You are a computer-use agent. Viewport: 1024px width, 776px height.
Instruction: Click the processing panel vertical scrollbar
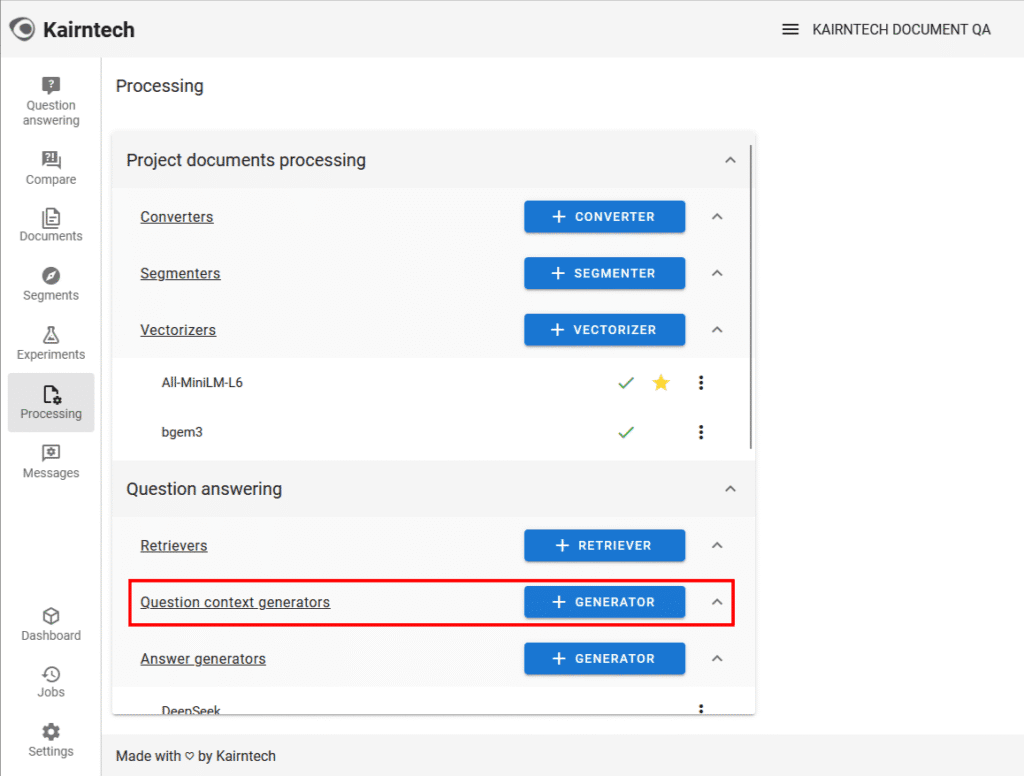(x=751, y=300)
